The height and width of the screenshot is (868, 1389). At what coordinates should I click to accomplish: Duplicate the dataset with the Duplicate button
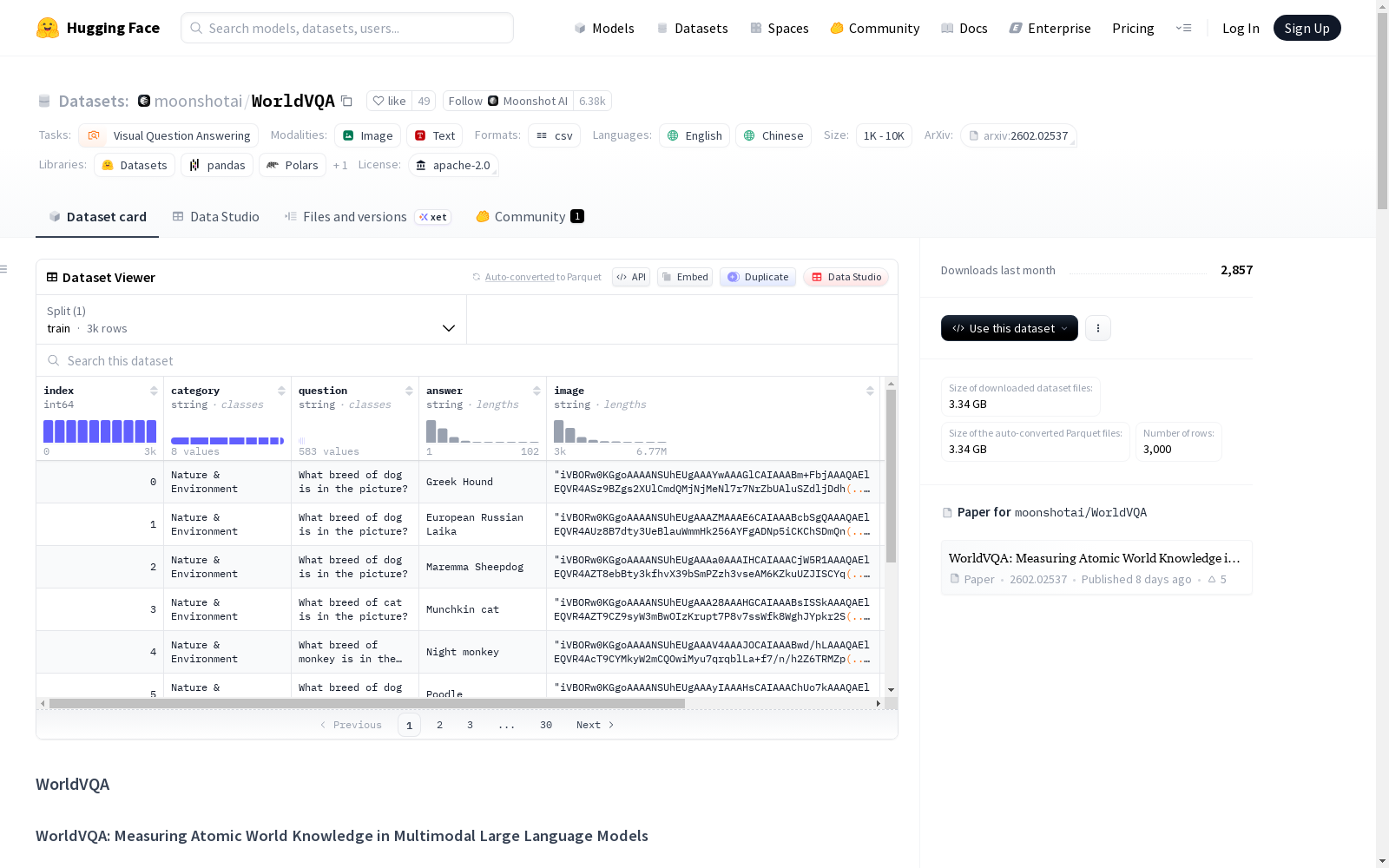click(x=758, y=277)
